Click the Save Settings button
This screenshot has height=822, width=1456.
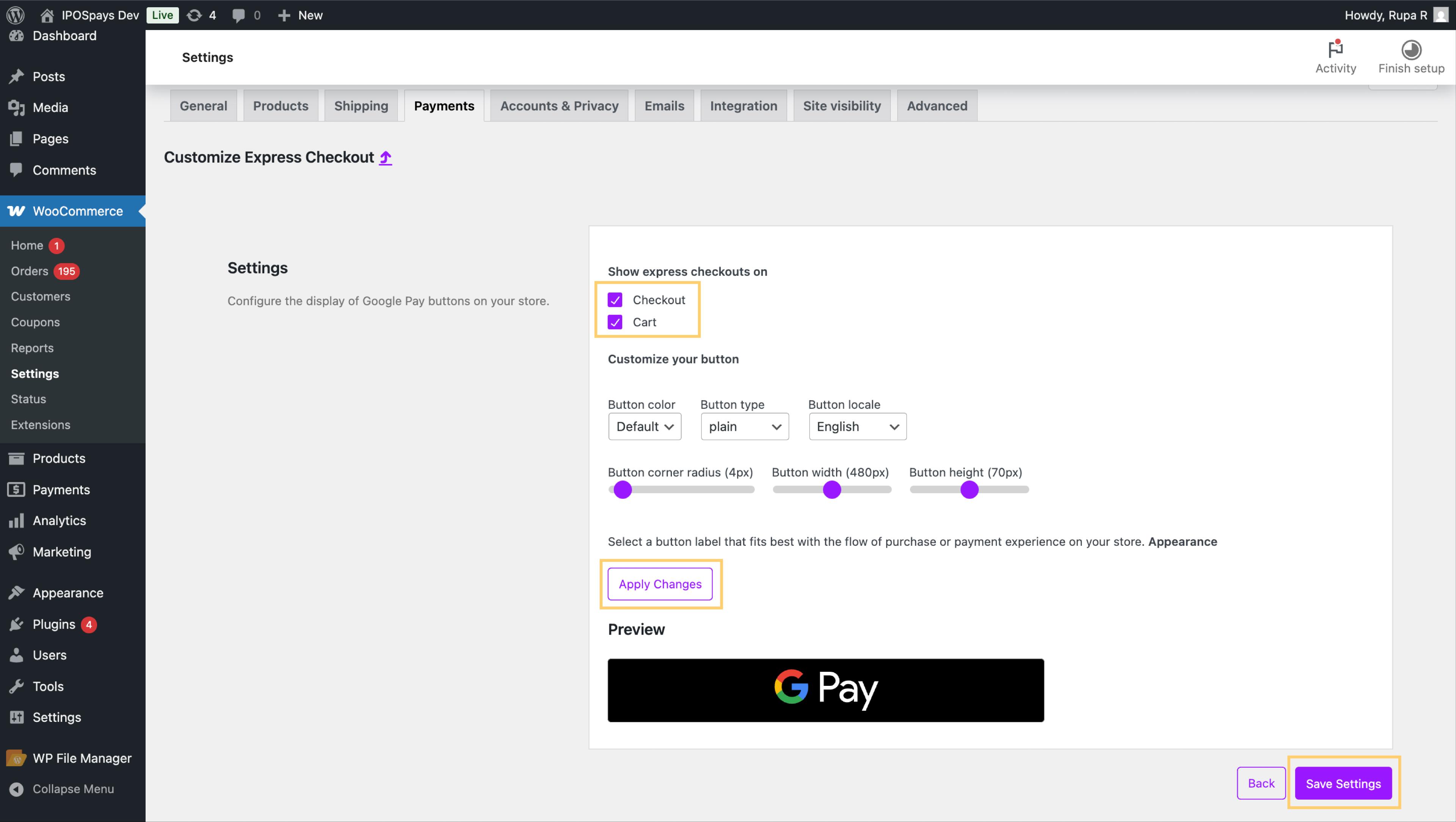click(x=1343, y=784)
